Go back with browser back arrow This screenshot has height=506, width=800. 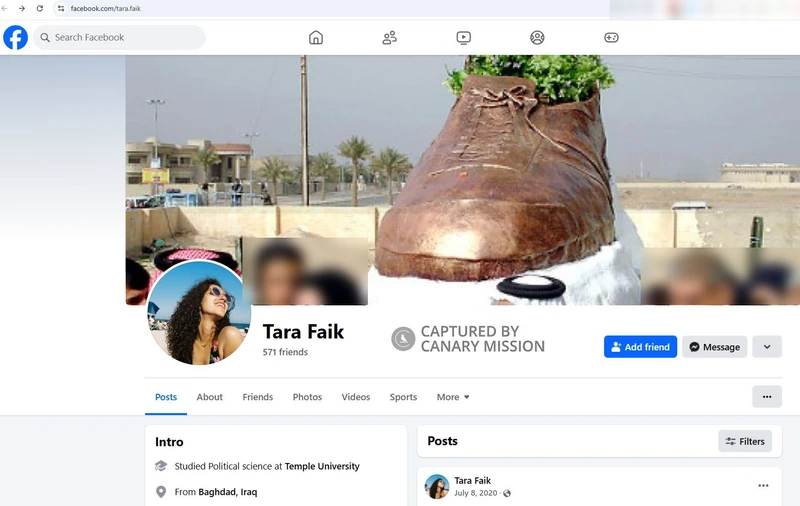pyautogui.click(x=5, y=9)
